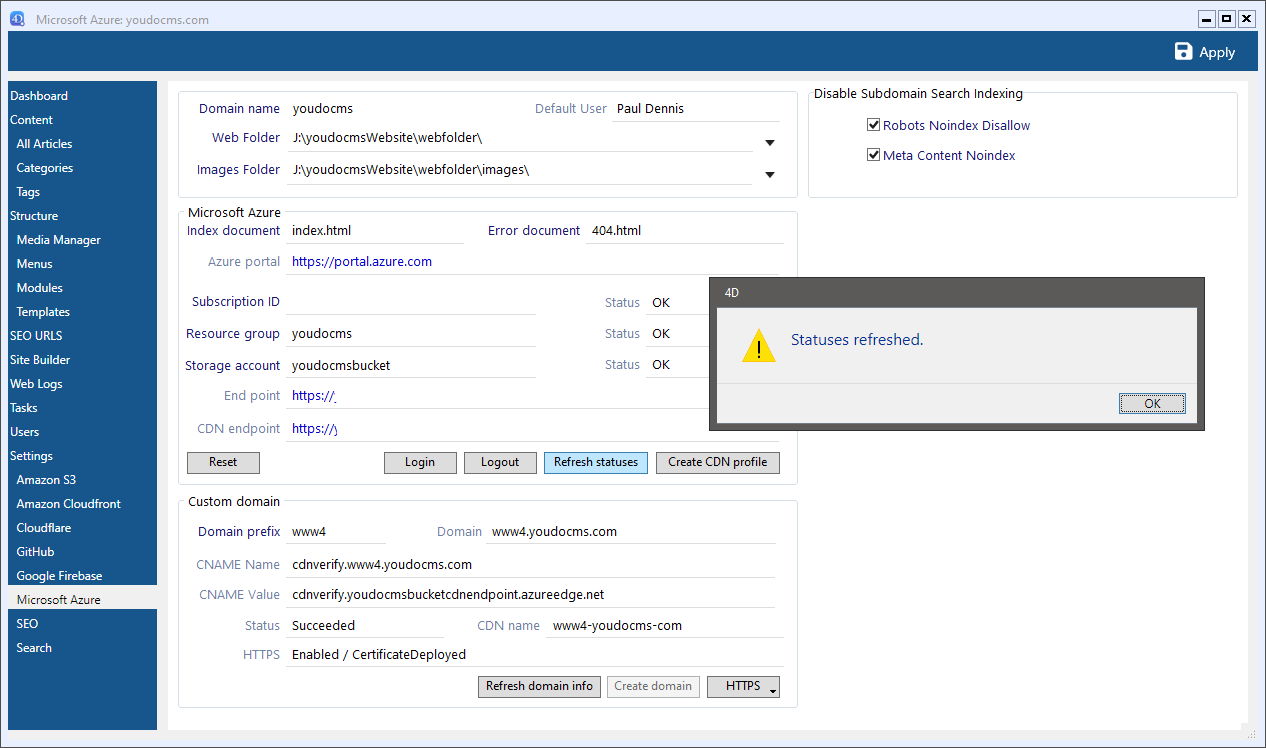This screenshot has height=748, width=1266.
Task: Click the 'www4.youdocms.com' Domain value
Action: click(554, 532)
